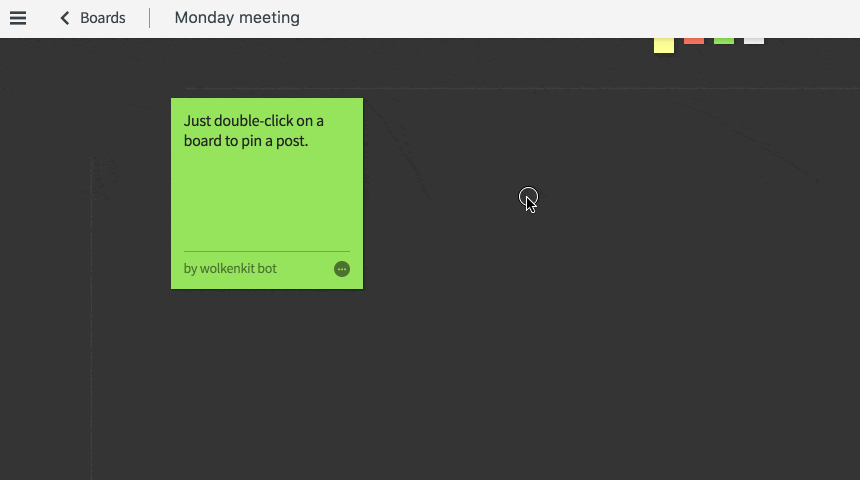This screenshot has height=480, width=860.
Task: Select the green post's blank middle area
Action: [266, 200]
